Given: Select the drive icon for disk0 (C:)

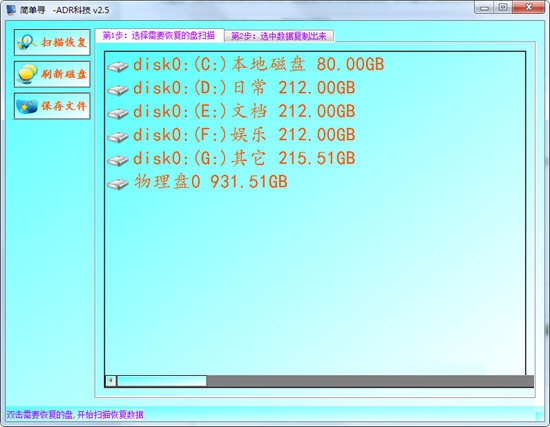Looking at the screenshot, I should (118, 67).
